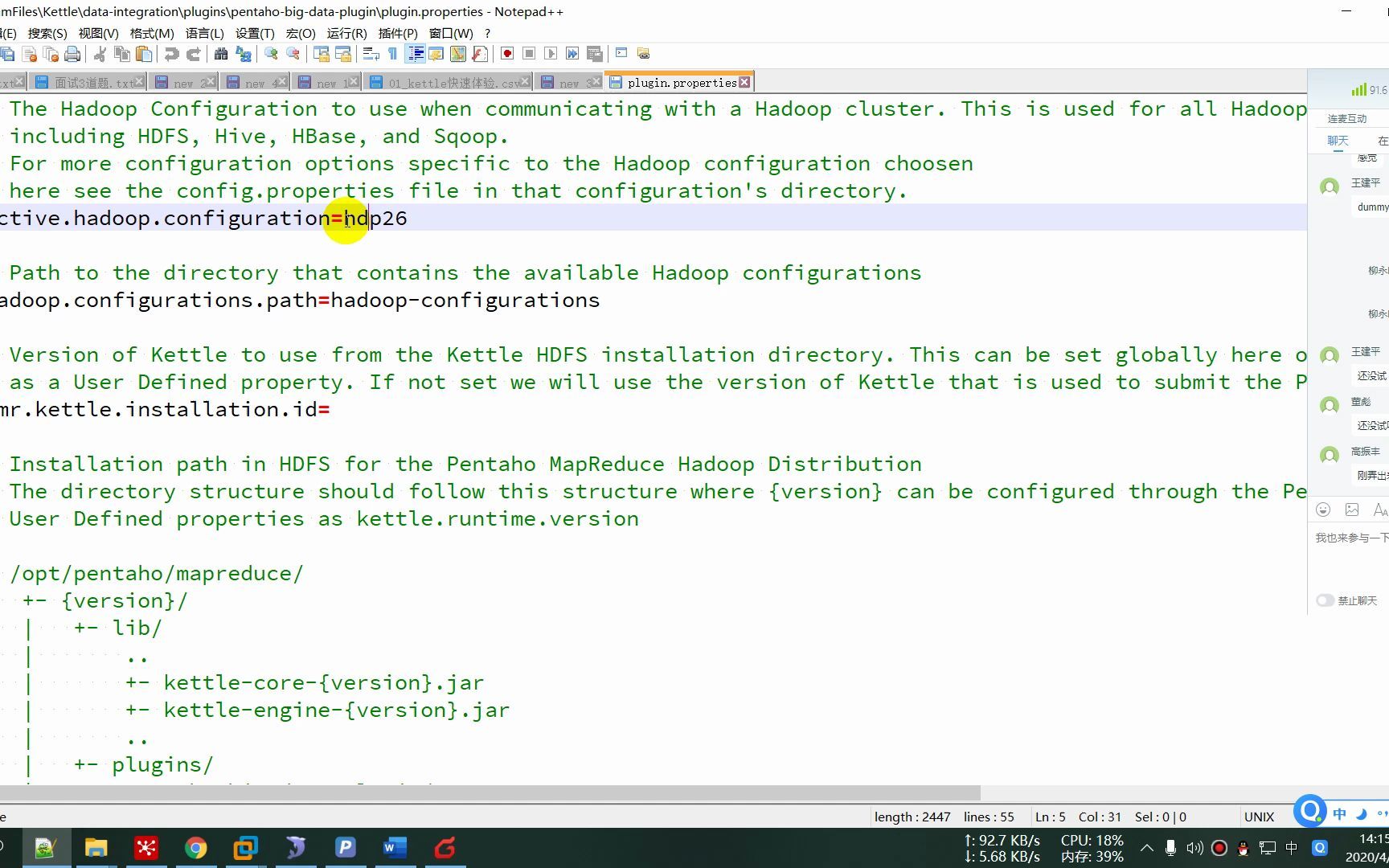The width and height of the screenshot is (1389, 868).
Task: Switch to 01_kettle快速体验.csv tab
Action: point(448,82)
